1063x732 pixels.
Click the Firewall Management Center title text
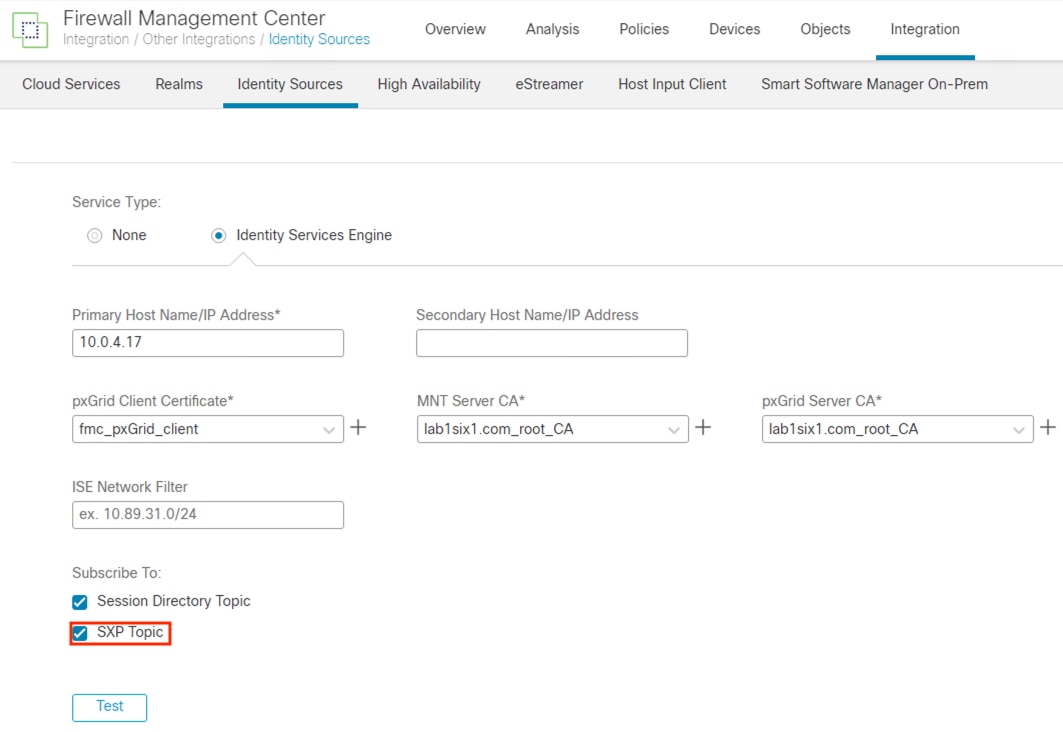point(194,18)
